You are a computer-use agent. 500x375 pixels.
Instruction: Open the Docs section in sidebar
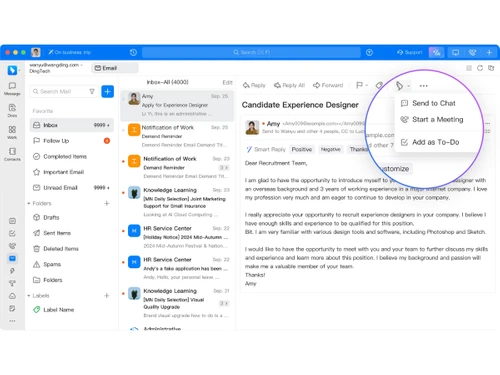pos(12,110)
